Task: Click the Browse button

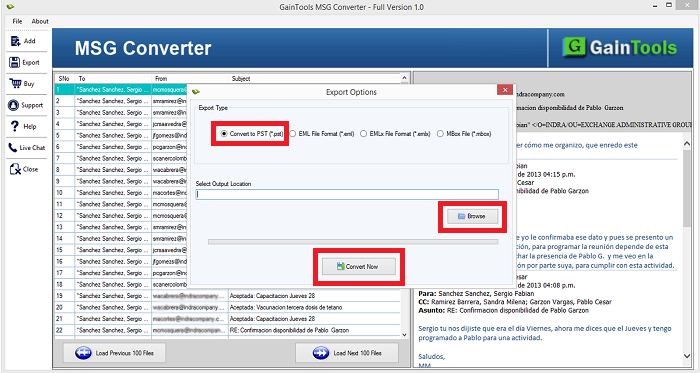Action: coord(472,216)
